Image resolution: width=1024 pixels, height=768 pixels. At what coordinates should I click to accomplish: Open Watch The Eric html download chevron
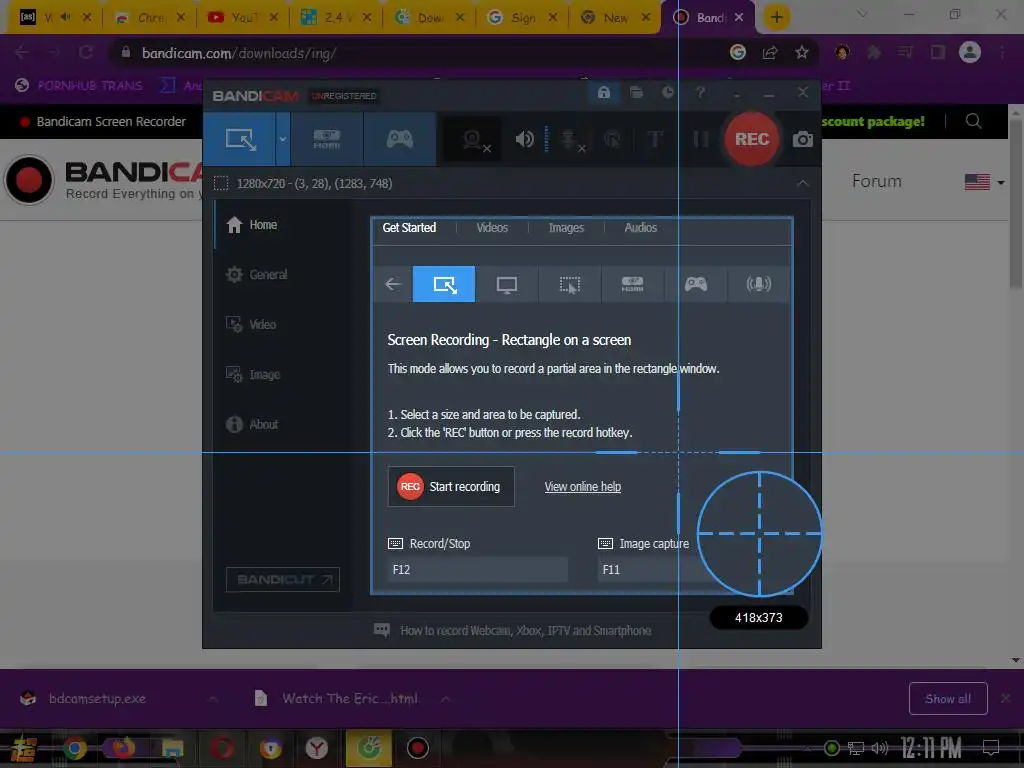coord(445,699)
